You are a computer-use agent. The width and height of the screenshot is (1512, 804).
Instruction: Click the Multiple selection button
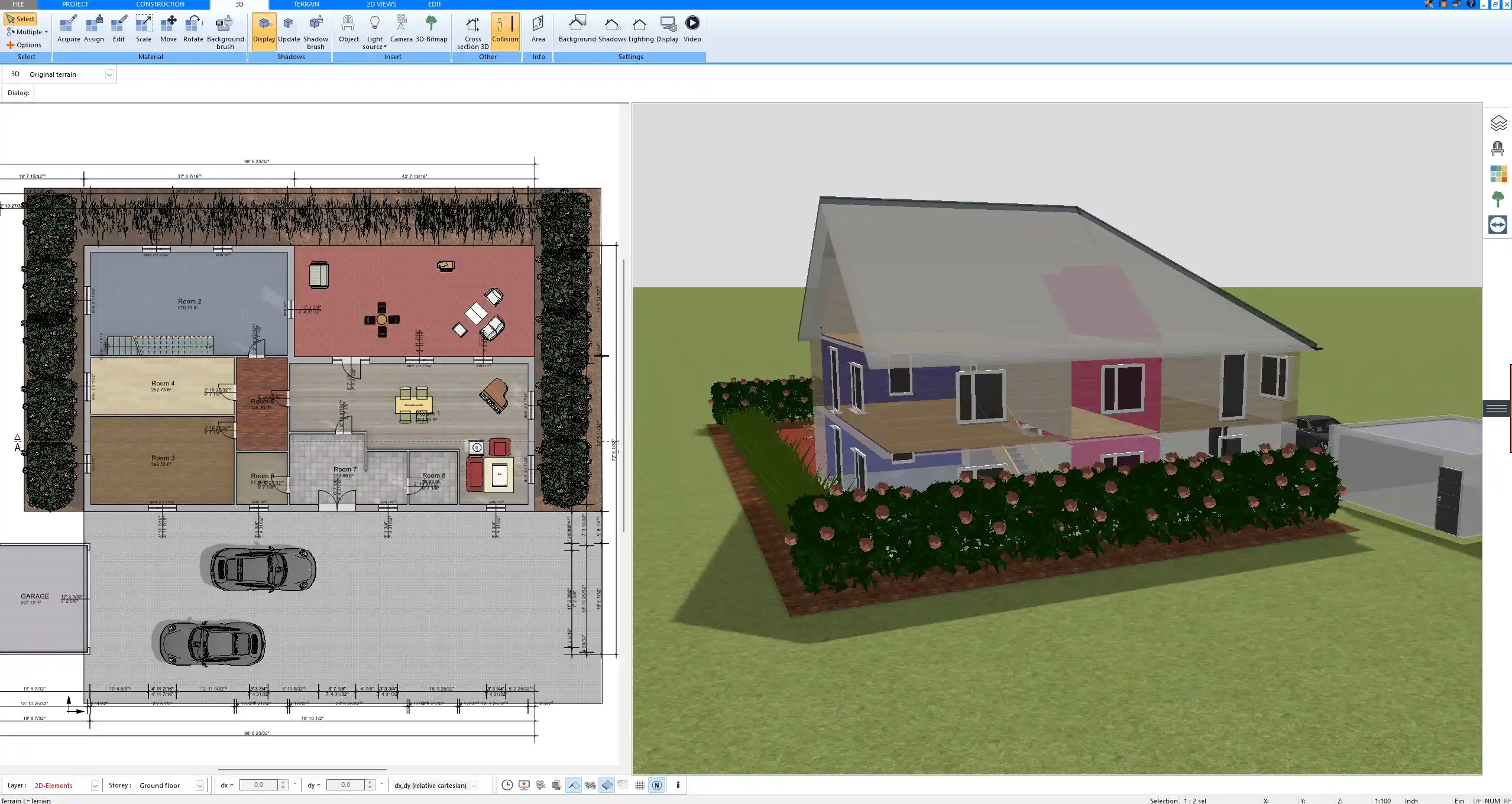click(x=27, y=32)
